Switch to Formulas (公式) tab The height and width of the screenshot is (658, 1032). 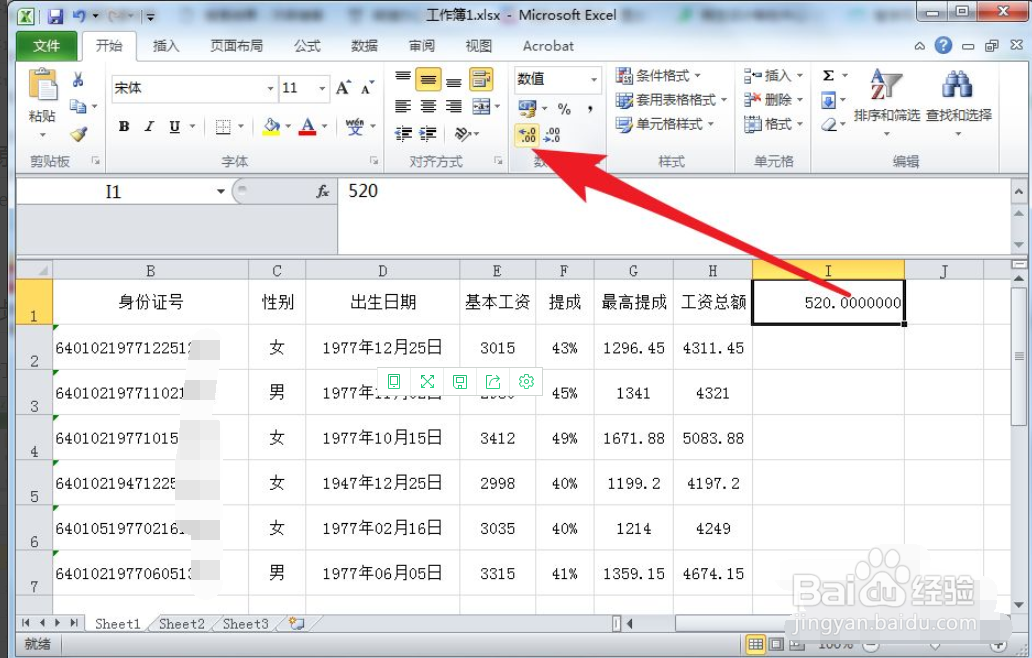coord(307,46)
